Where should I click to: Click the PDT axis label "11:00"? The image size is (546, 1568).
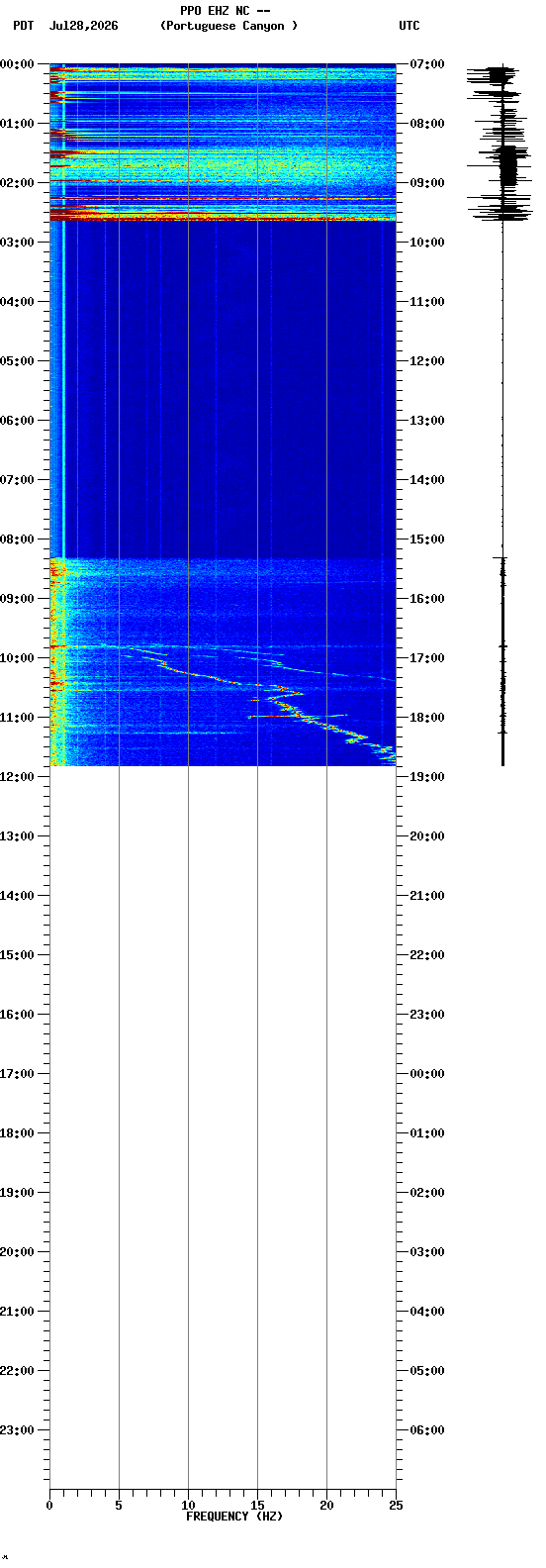[18, 718]
